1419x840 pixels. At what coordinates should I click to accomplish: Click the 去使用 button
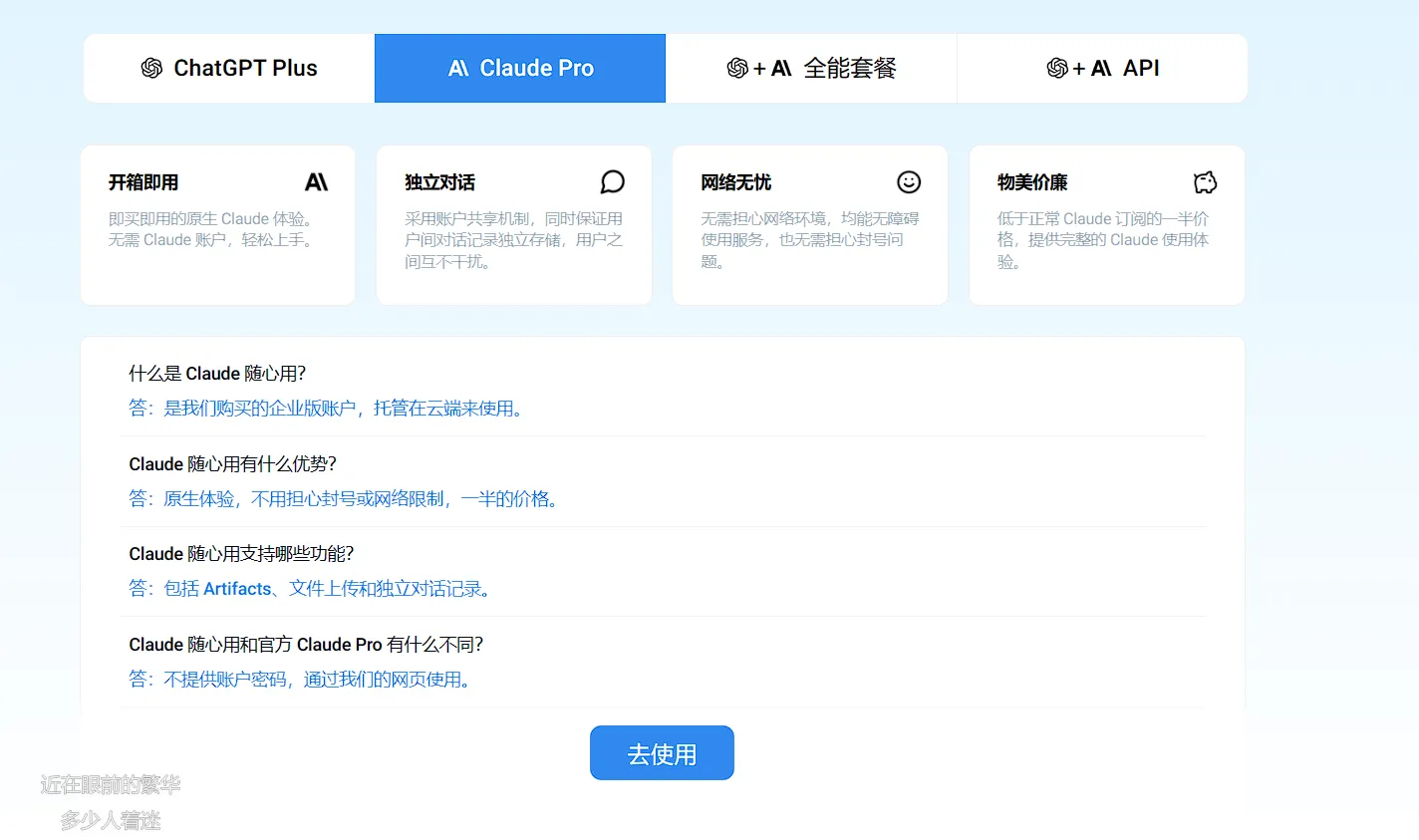tap(662, 753)
